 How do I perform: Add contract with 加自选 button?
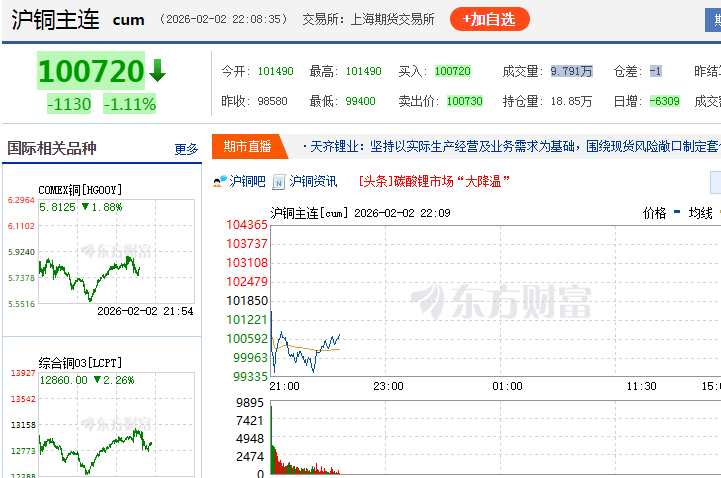point(490,19)
